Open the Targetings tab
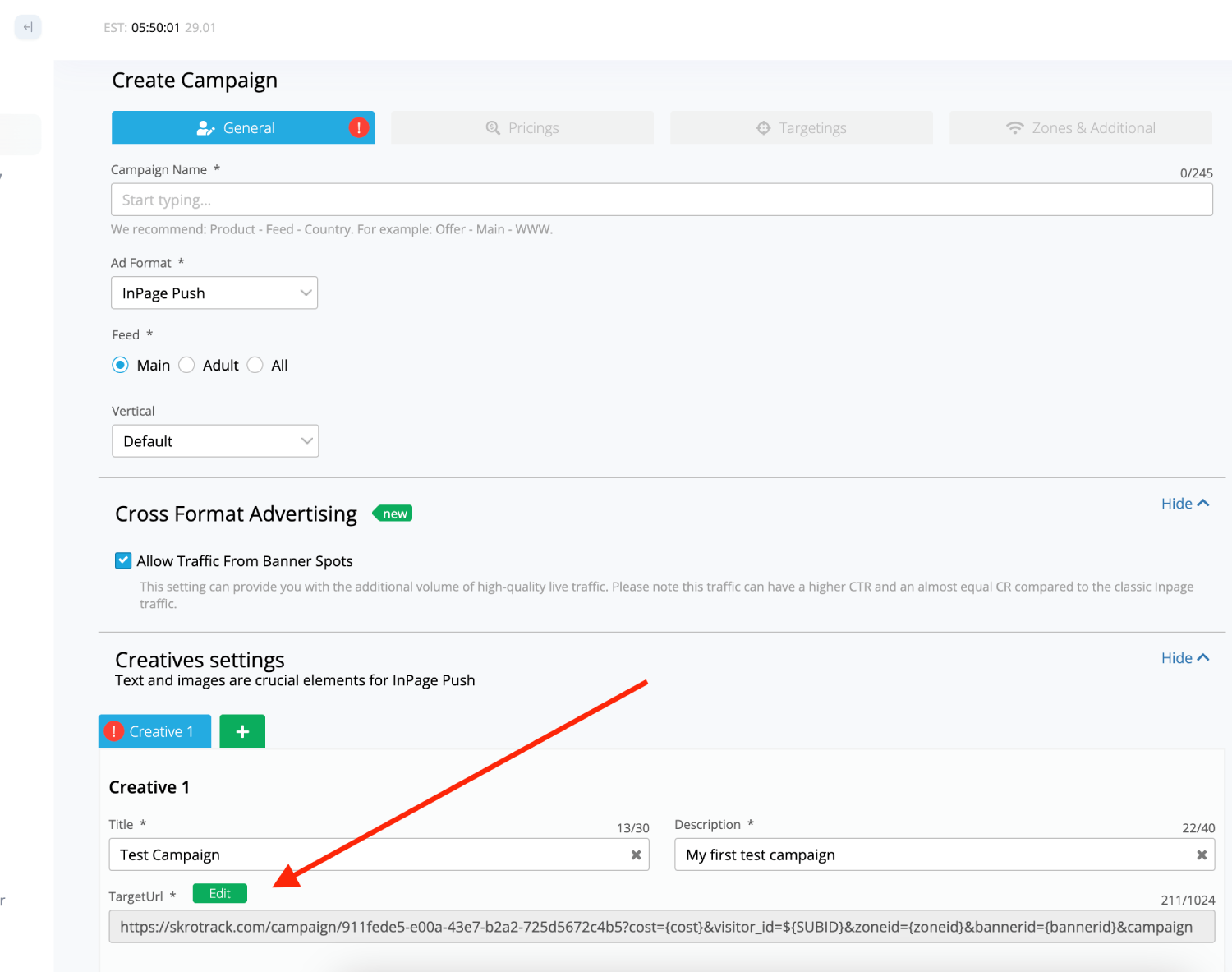 (802, 127)
